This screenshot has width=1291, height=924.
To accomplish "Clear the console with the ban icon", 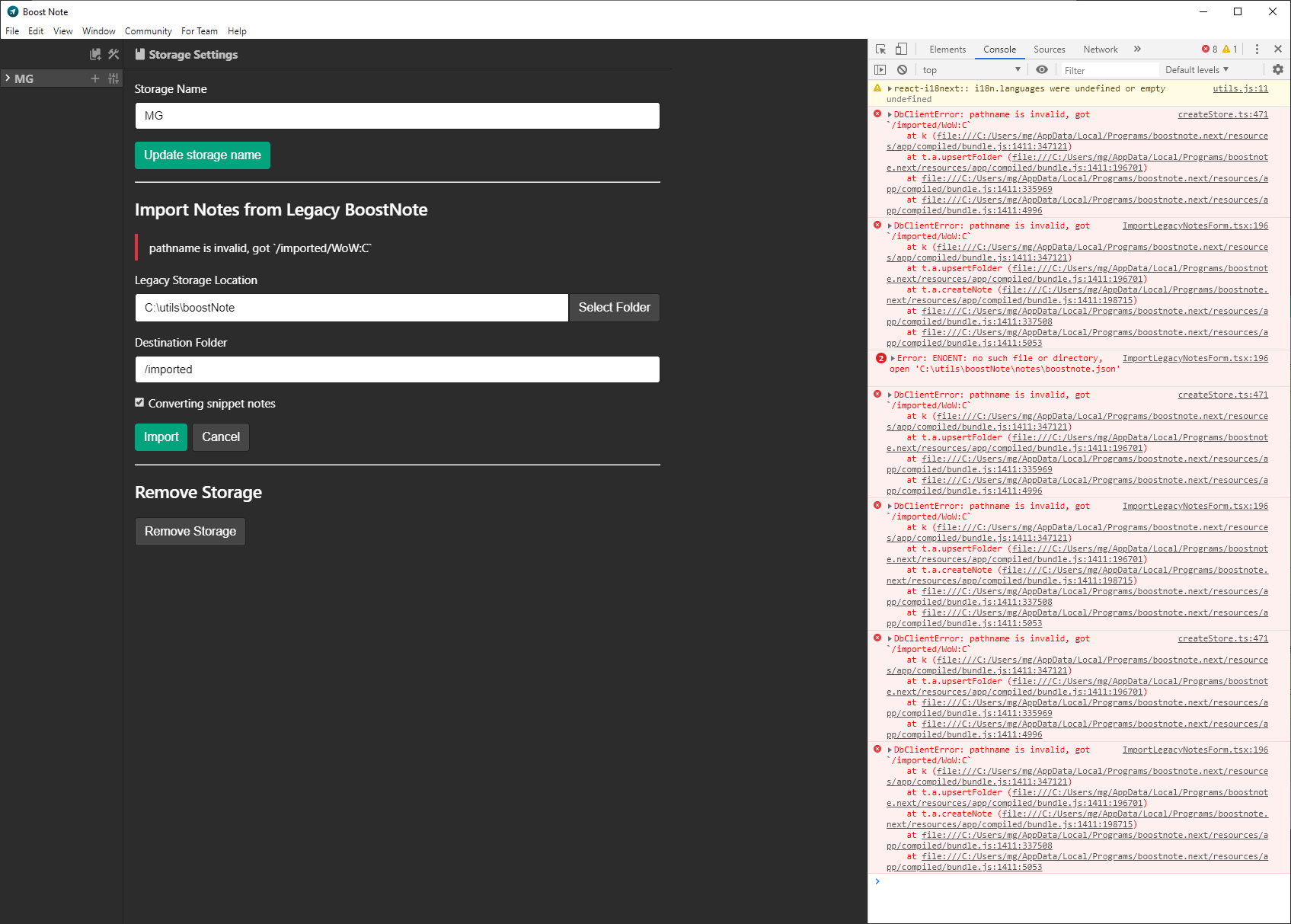I will [902, 69].
